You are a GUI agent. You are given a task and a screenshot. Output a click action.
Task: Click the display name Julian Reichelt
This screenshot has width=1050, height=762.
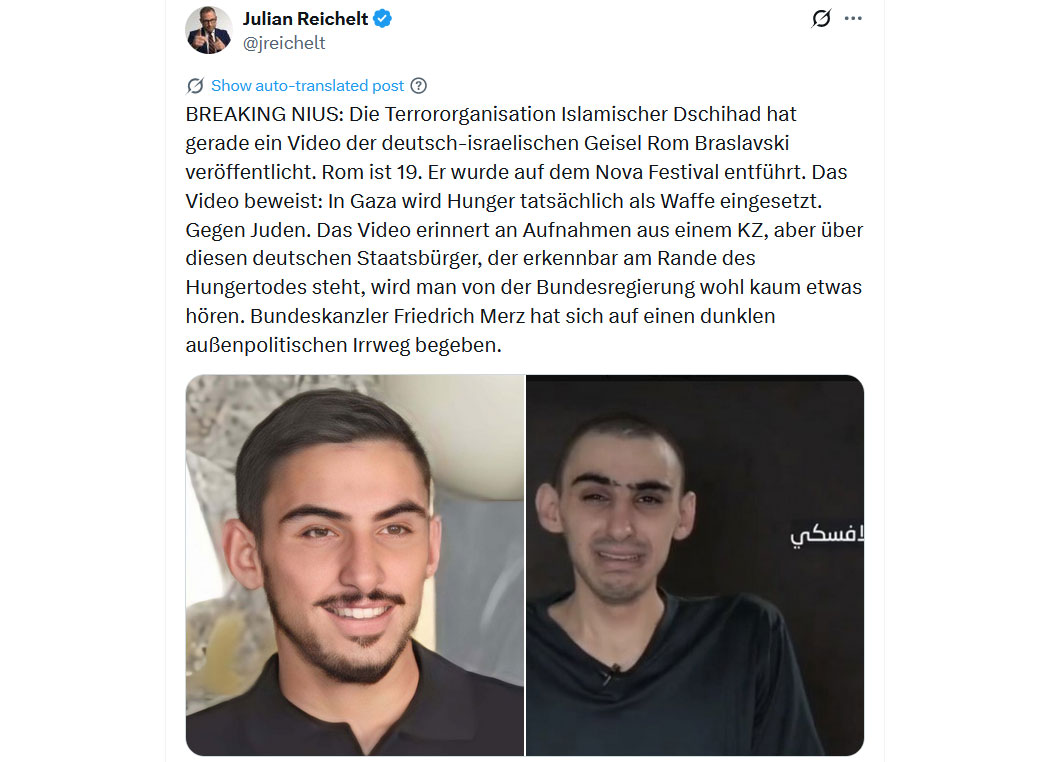pos(305,19)
